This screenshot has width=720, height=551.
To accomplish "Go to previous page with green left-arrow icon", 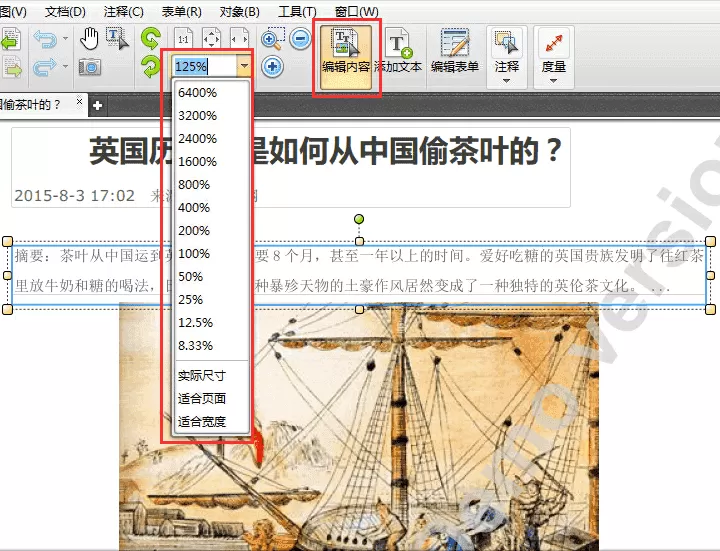I will pos(11,39).
